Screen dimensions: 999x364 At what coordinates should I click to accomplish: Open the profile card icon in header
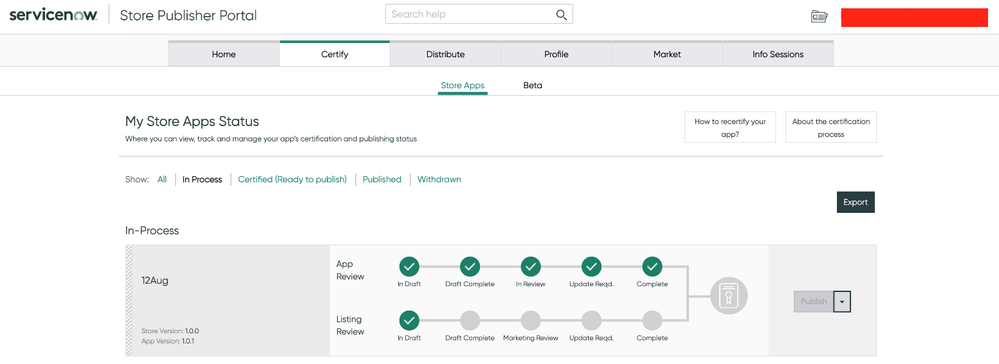click(x=819, y=17)
